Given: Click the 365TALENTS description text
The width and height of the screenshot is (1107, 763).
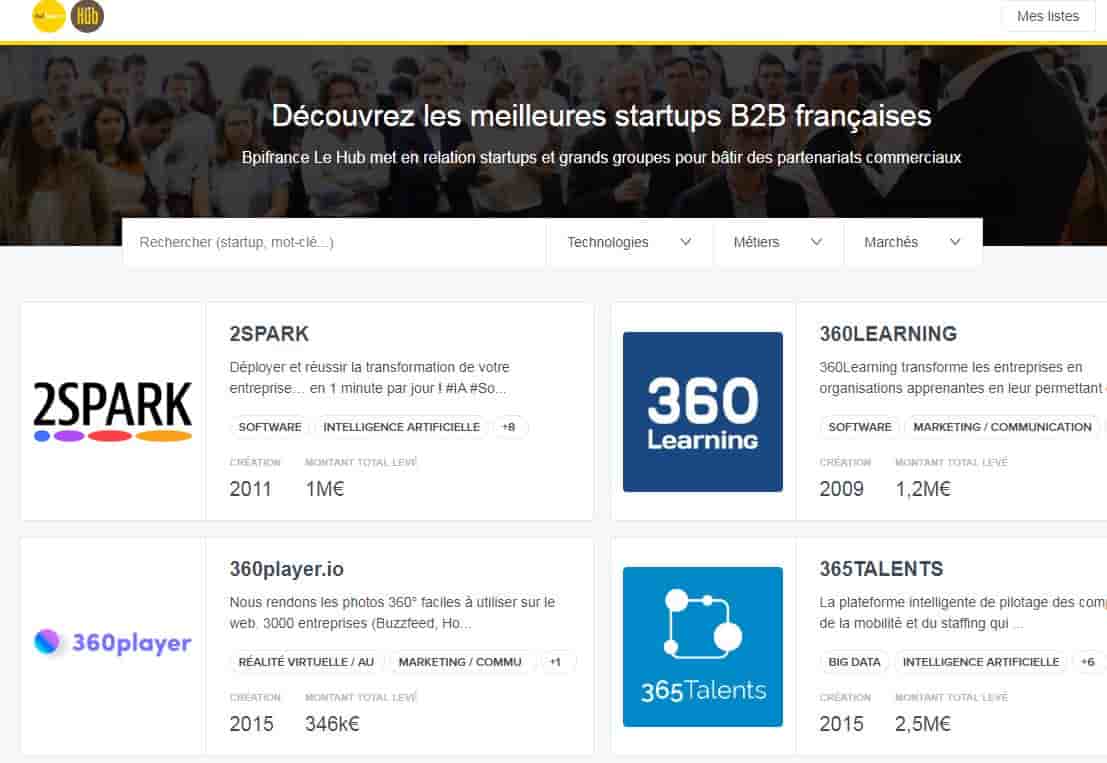Looking at the screenshot, I should (x=962, y=613).
